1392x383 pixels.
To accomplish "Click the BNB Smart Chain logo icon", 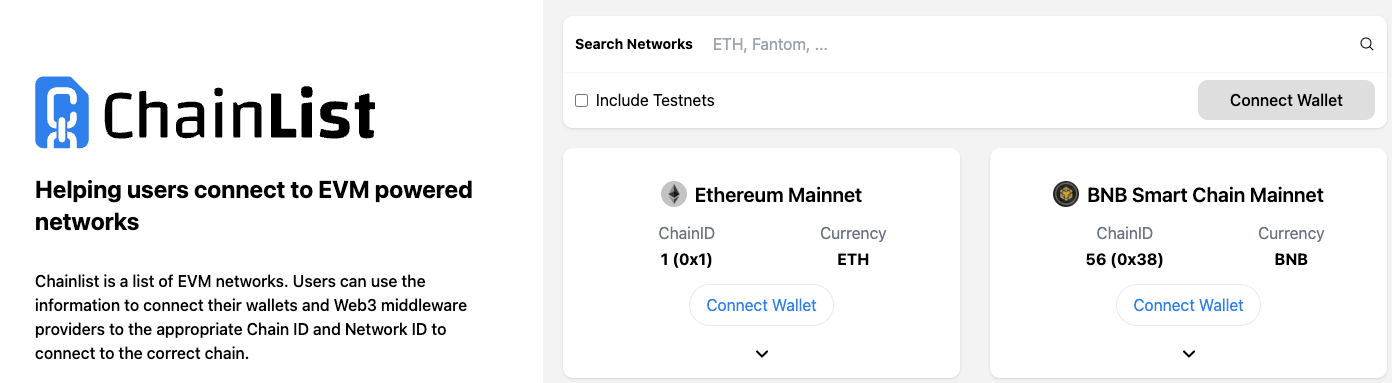I will pyautogui.click(x=1066, y=194).
